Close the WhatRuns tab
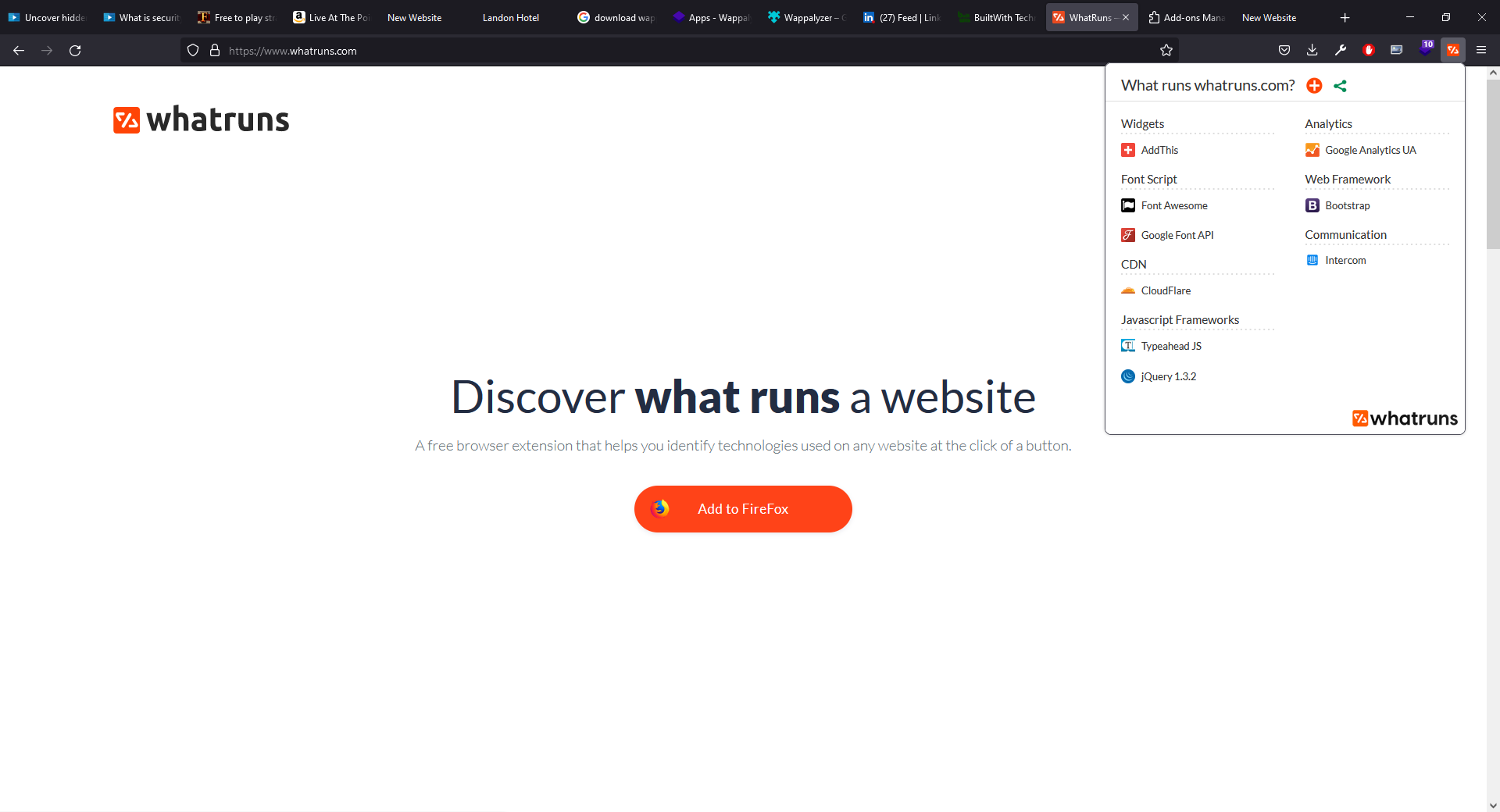 click(x=1126, y=17)
